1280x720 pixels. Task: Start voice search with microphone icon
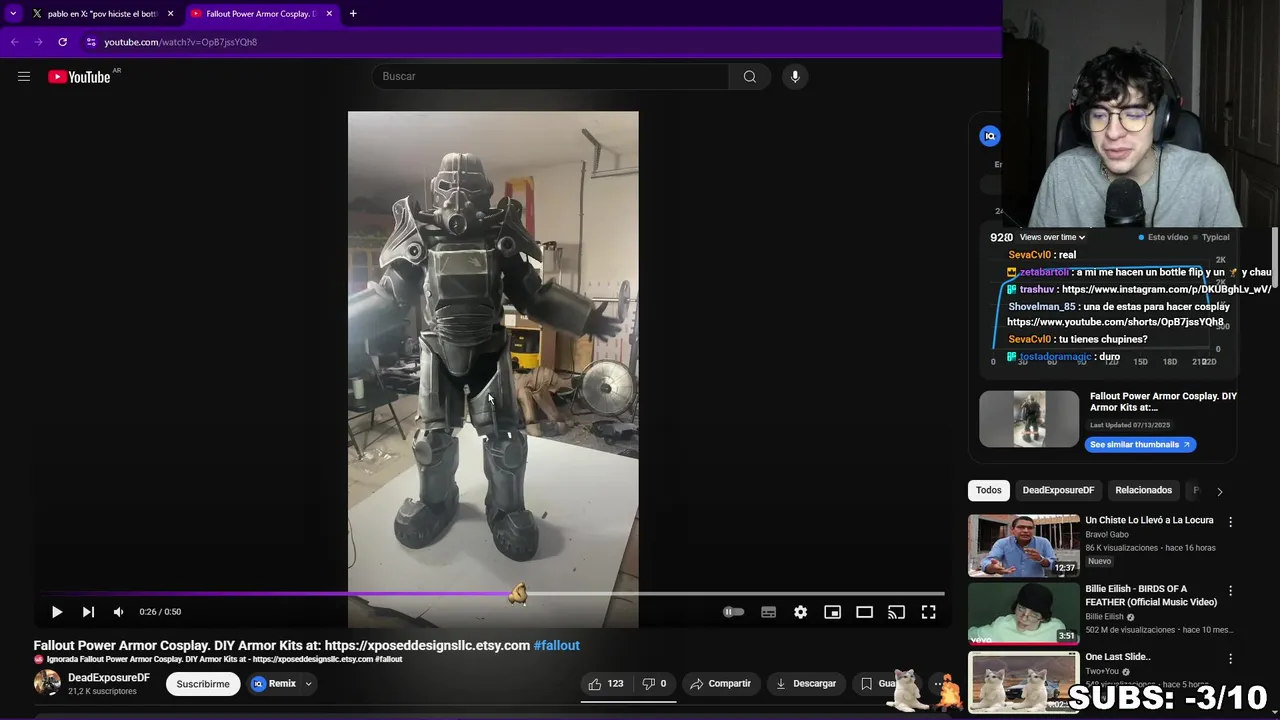(795, 76)
